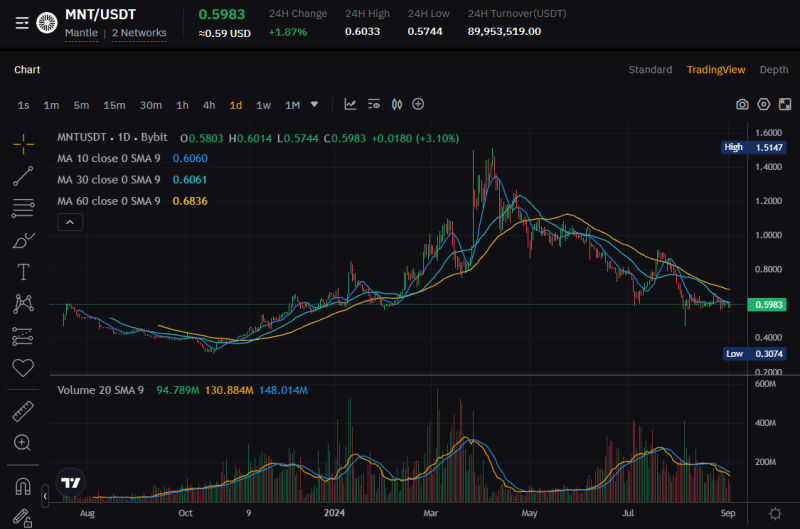
Task: Switch to the Standard chart view
Action: (650, 70)
